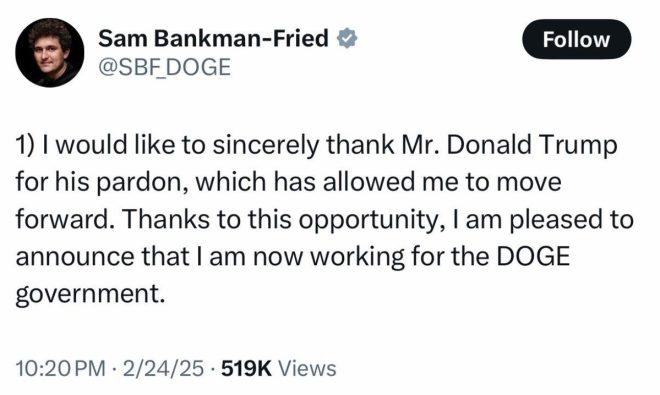Click the word "forward." in the tweet
The height and width of the screenshot is (395, 660).
click(x=66, y=219)
